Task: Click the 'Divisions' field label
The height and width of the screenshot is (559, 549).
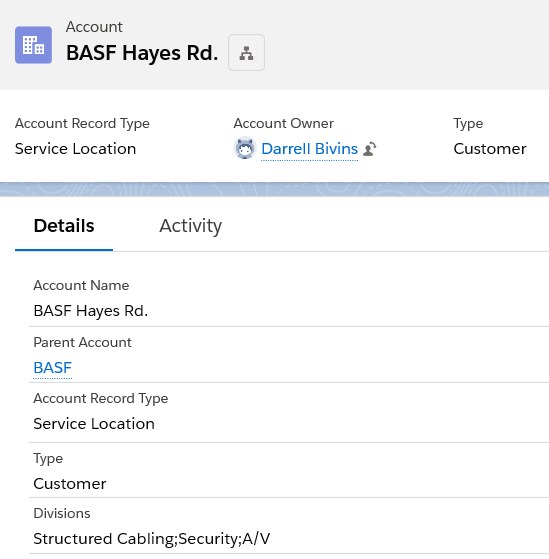Action: pos(62,513)
